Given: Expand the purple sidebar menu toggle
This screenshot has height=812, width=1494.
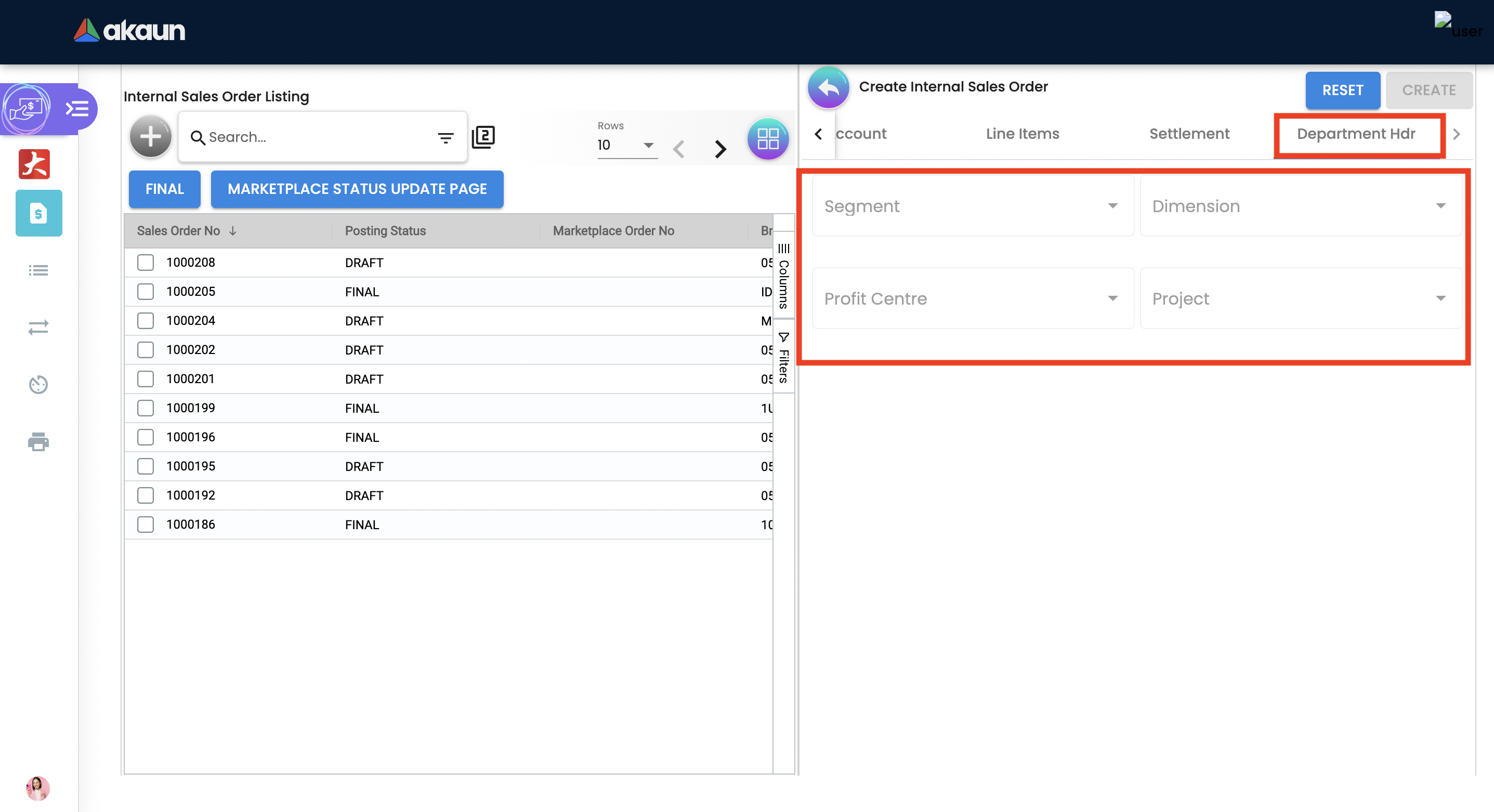Looking at the screenshot, I should 77,109.
